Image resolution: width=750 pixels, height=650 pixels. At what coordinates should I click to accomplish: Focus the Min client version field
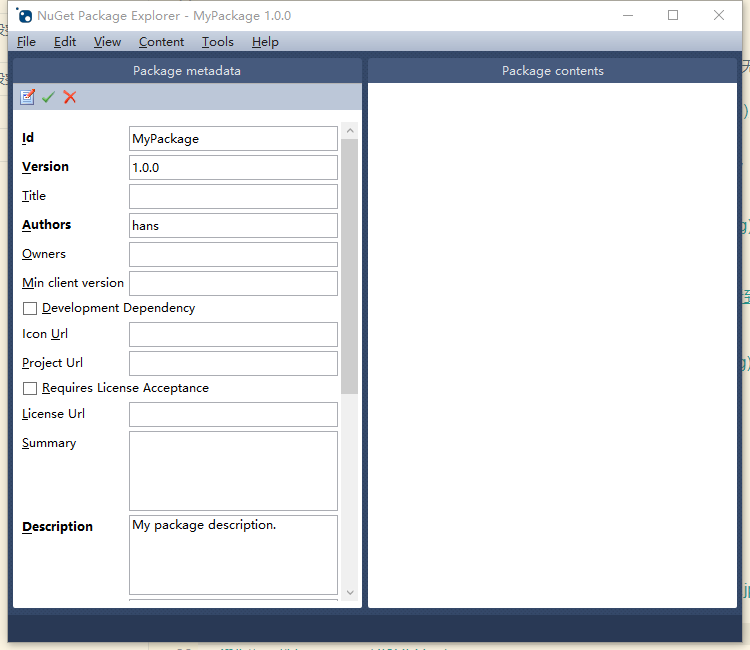pyautogui.click(x=233, y=284)
